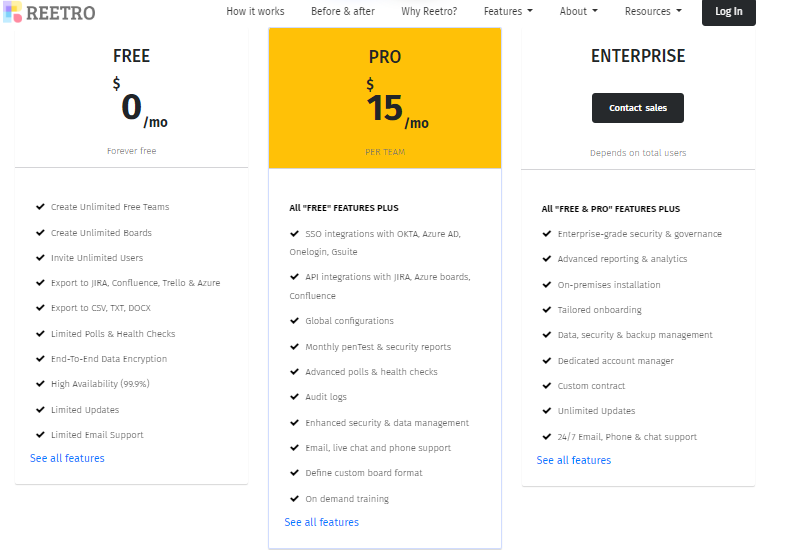Image resolution: width=786 pixels, height=550 pixels.
Task: See all features of Pro plan
Action: tap(321, 522)
